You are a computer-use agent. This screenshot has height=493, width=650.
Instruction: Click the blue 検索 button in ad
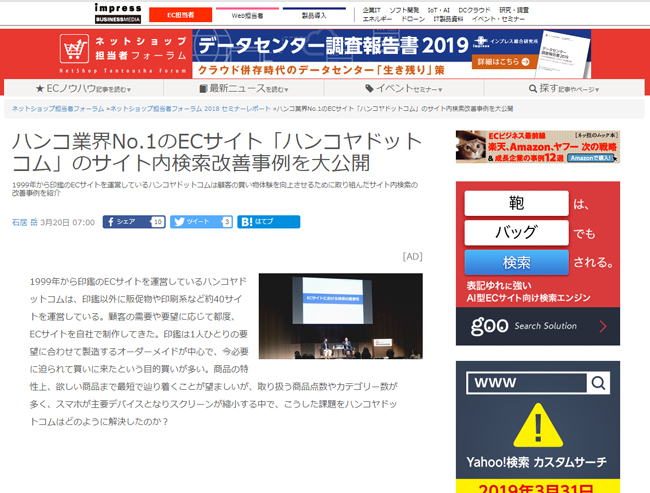[x=516, y=262]
